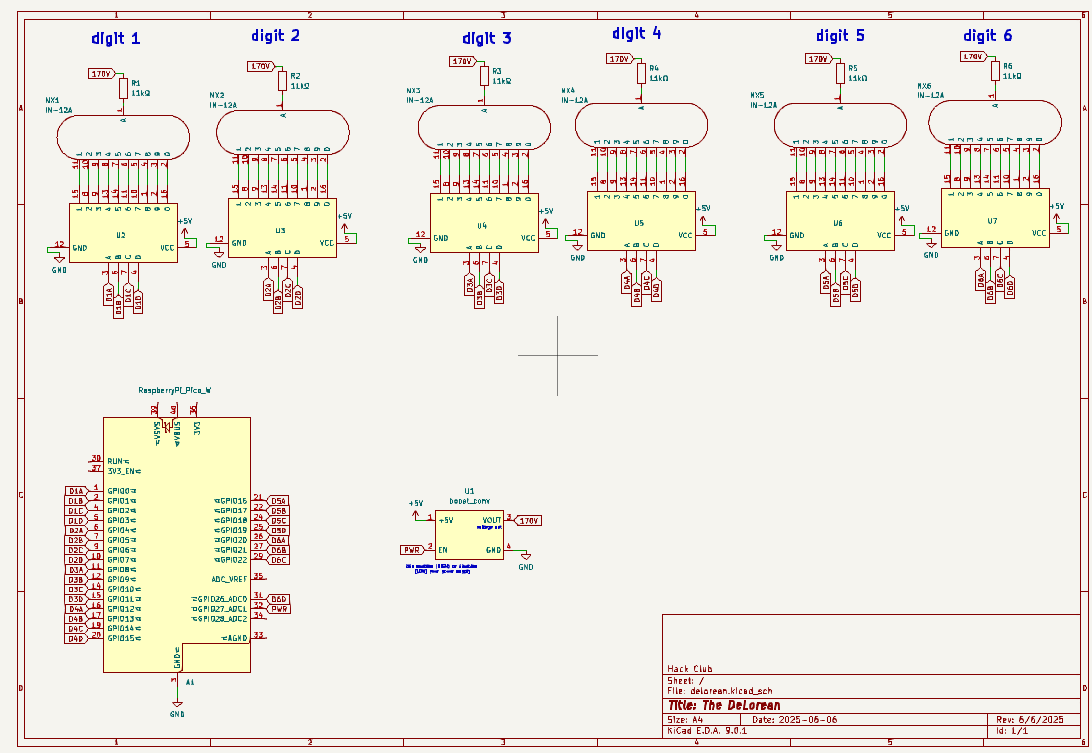Click the D6D label at GPIO26_ADC0
Viewport: 1092px width, 753px height.
278,598
